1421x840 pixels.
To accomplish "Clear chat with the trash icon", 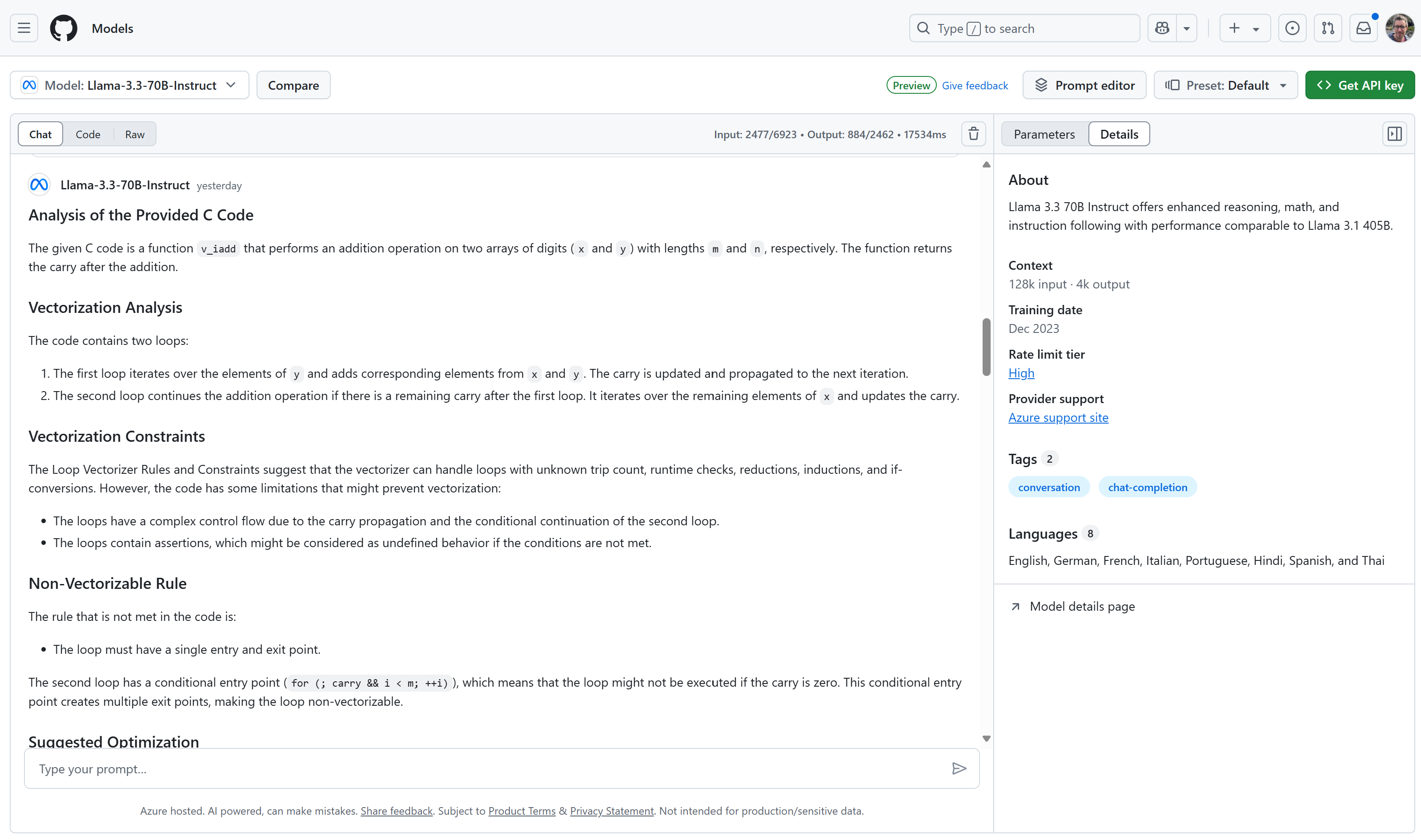I will 974,134.
